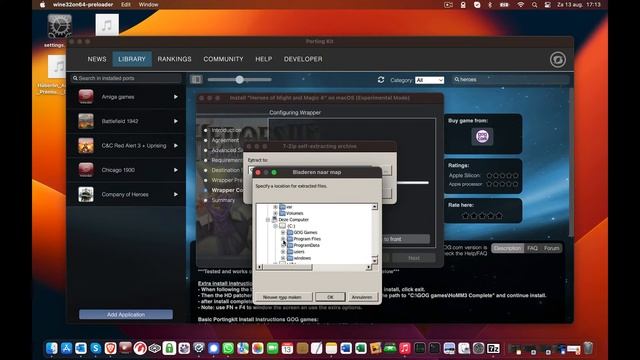Screen dimensions: 640x360
Task: Open the Window menu in the menu bar
Action: [148, 4]
